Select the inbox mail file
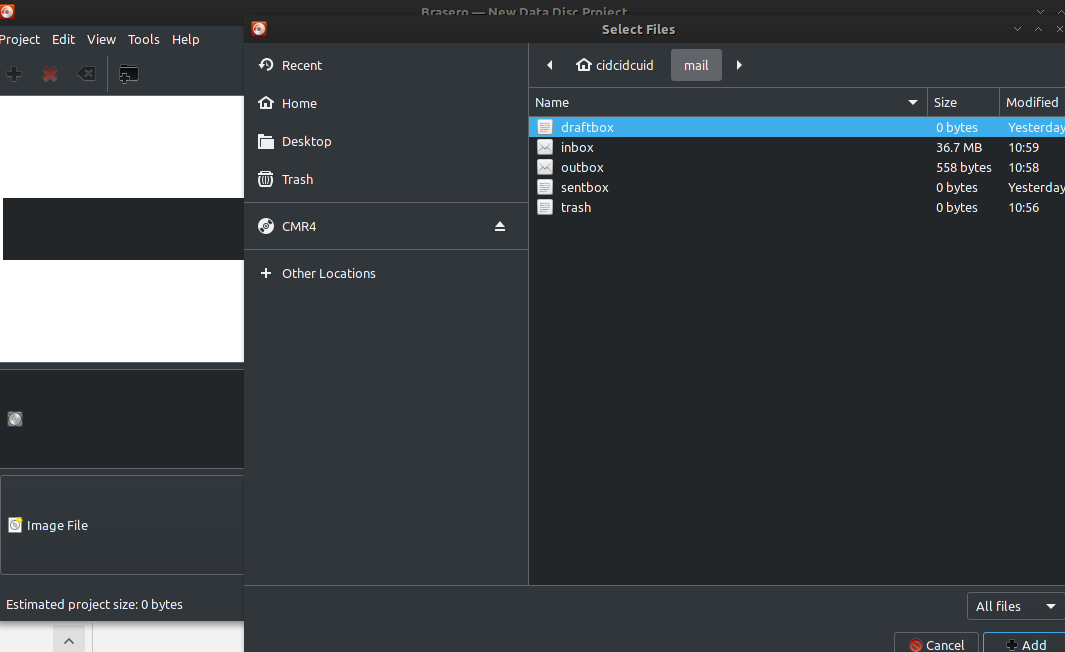 [577, 147]
